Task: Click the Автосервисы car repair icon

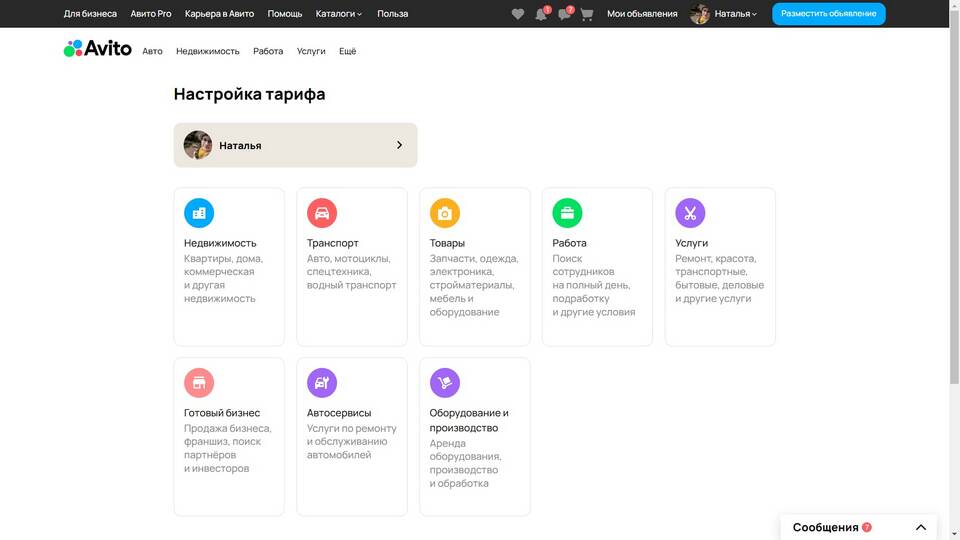Action: click(x=322, y=383)
